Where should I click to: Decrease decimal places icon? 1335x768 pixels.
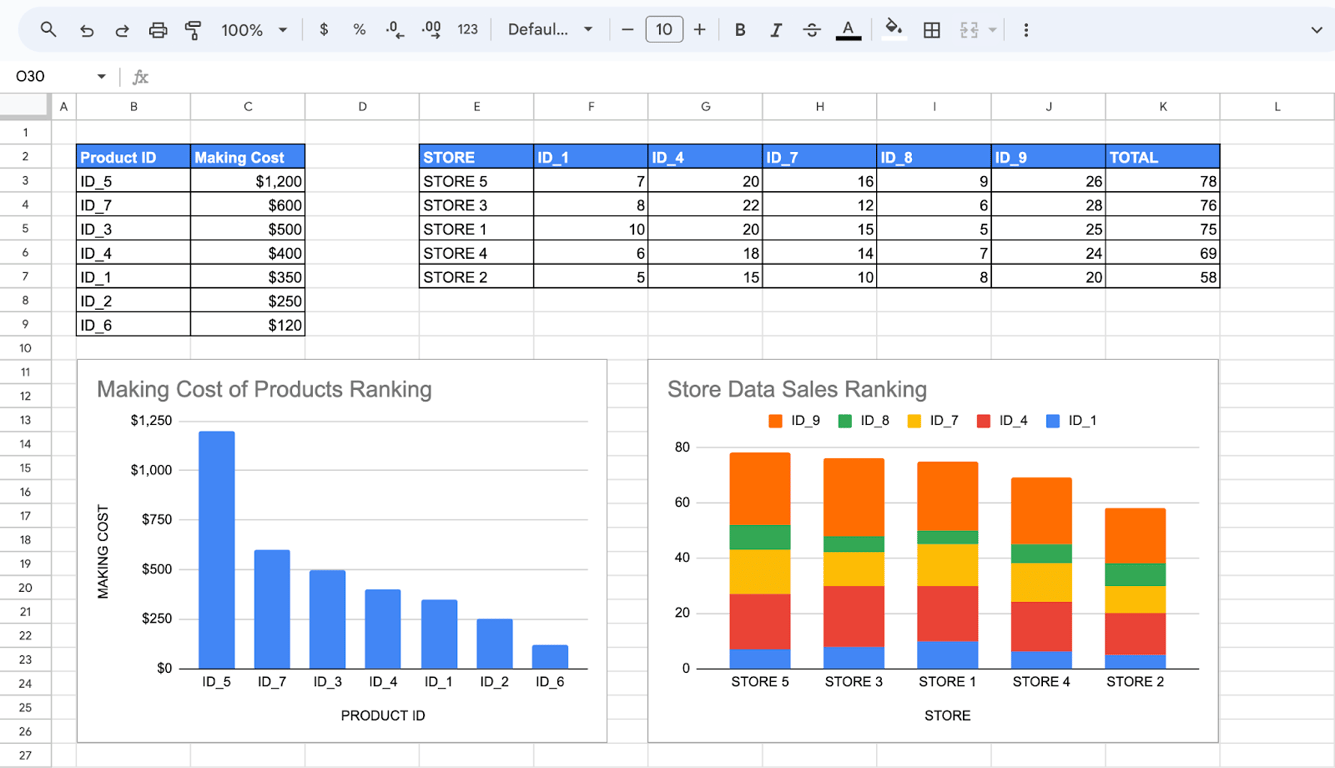[395, 30]
